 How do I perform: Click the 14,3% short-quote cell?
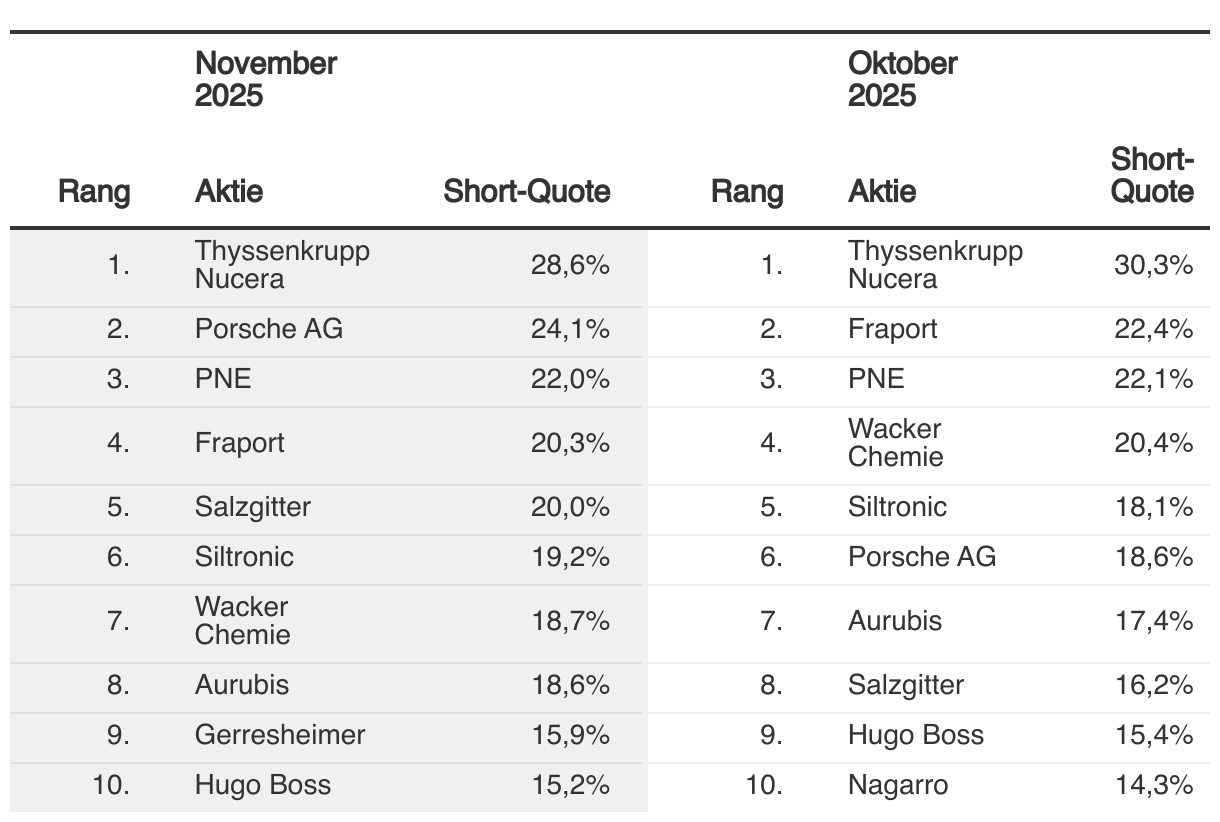tap(1154, 785)
